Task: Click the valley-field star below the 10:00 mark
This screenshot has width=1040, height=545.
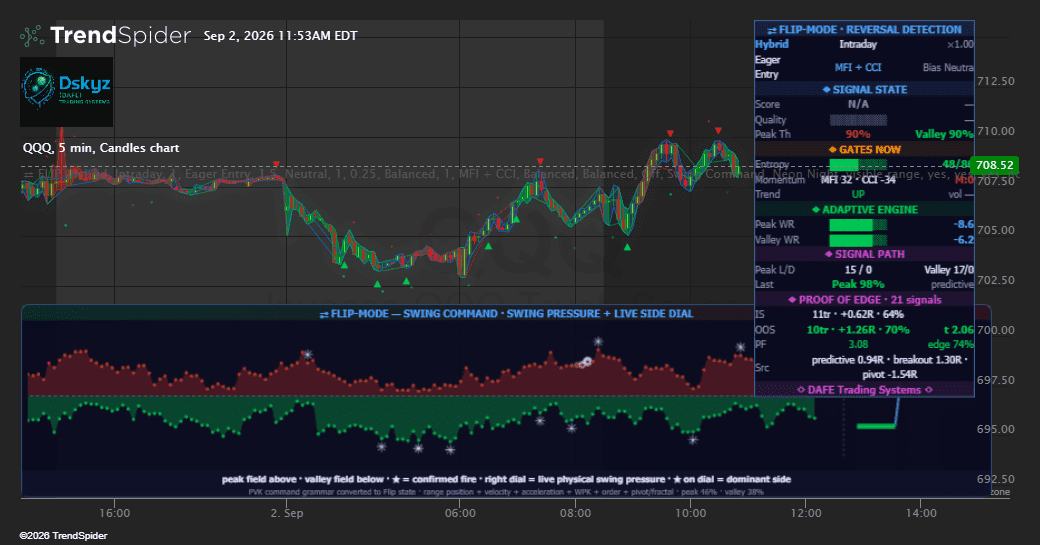Action: coord(693,440)
